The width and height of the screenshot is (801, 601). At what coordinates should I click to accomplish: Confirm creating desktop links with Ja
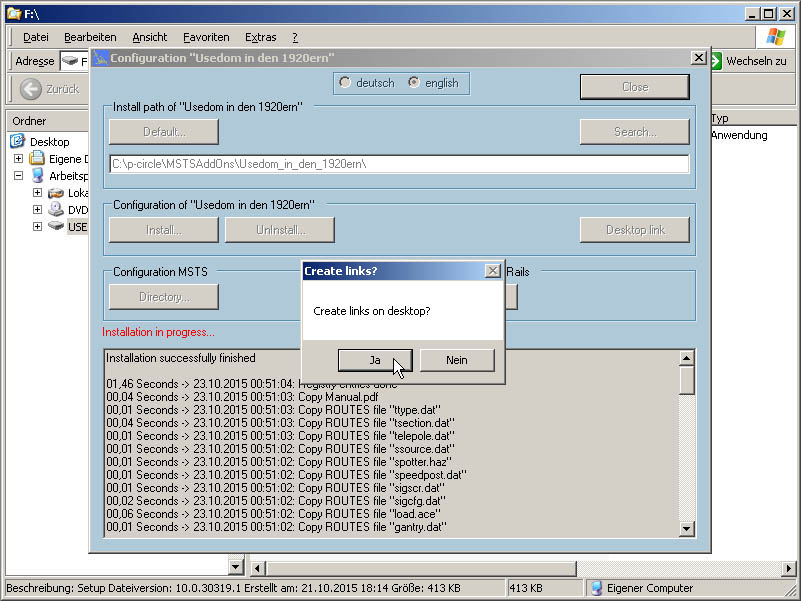tap(375, 360)
